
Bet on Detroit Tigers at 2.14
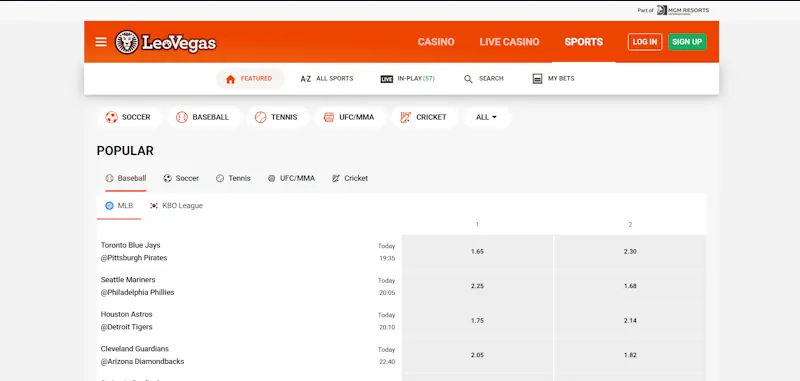(630, 321)
